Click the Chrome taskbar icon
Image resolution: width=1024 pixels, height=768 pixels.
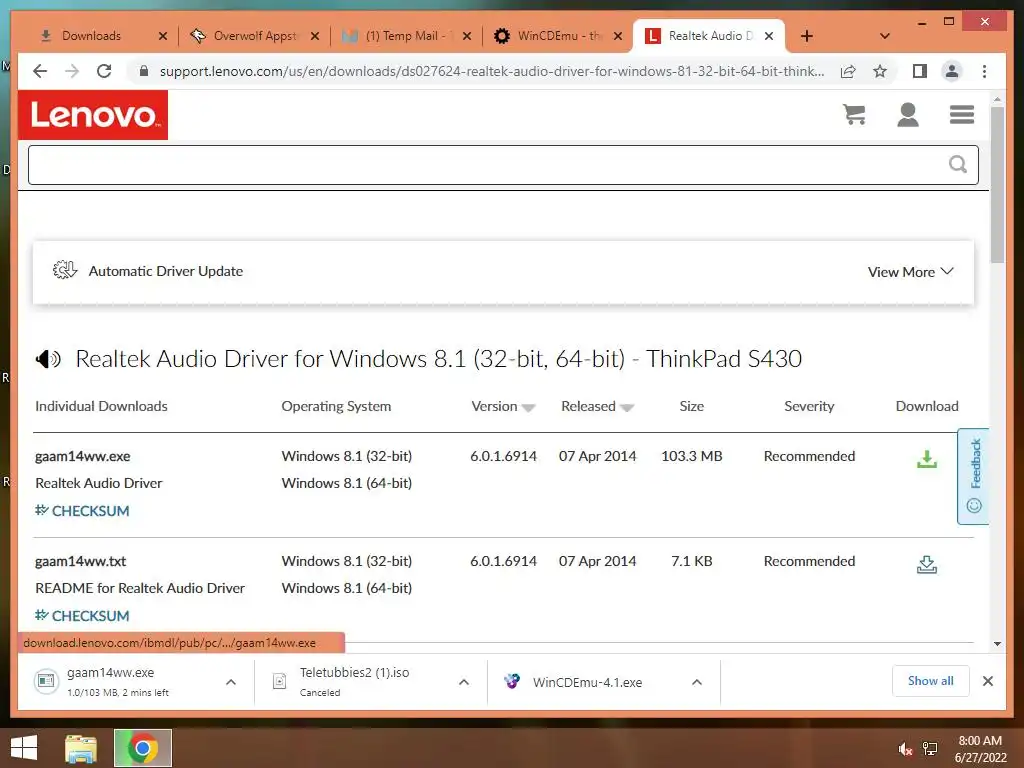143,748
